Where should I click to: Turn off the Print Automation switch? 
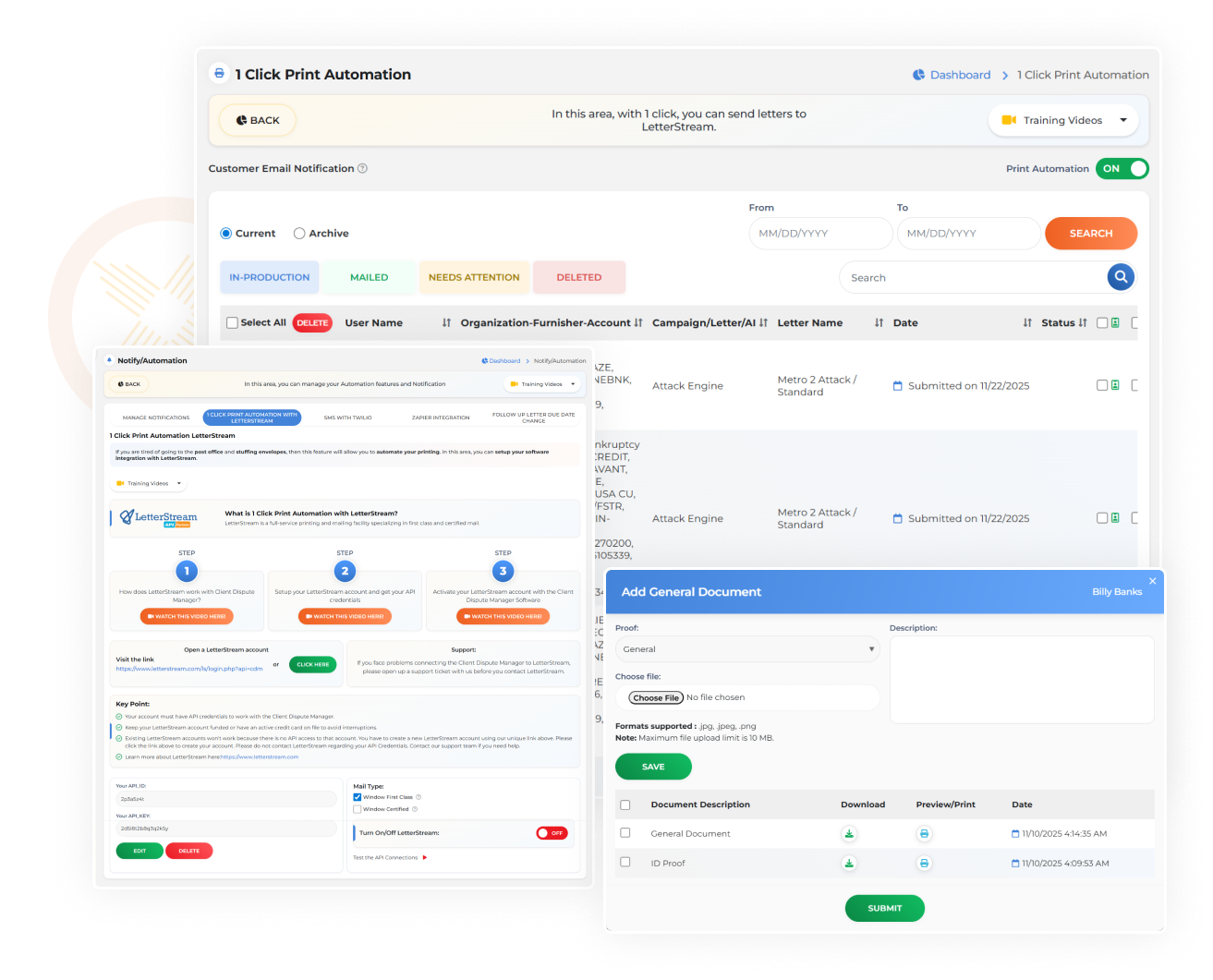pyautogui.click(x=1122, y=169)
